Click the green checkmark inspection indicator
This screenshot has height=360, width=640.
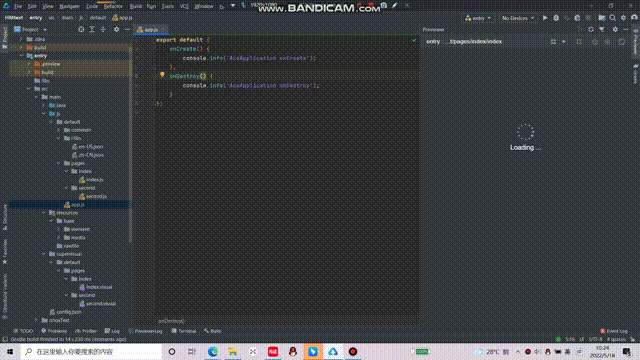(x=414, y=40)
